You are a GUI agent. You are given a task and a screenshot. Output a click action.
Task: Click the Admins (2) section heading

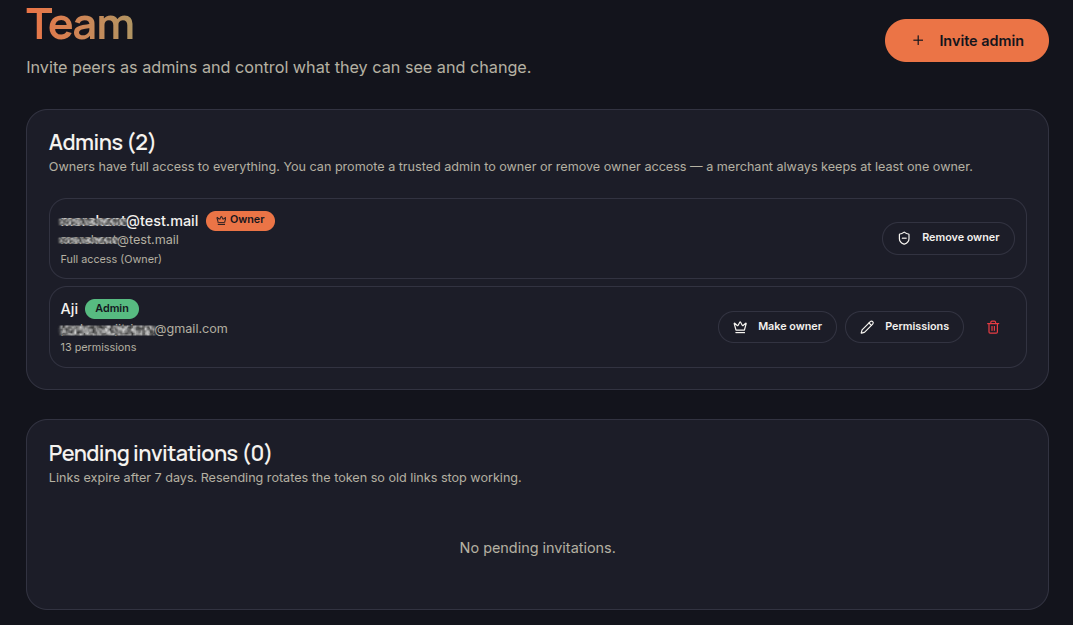click(x=102, y=142)
